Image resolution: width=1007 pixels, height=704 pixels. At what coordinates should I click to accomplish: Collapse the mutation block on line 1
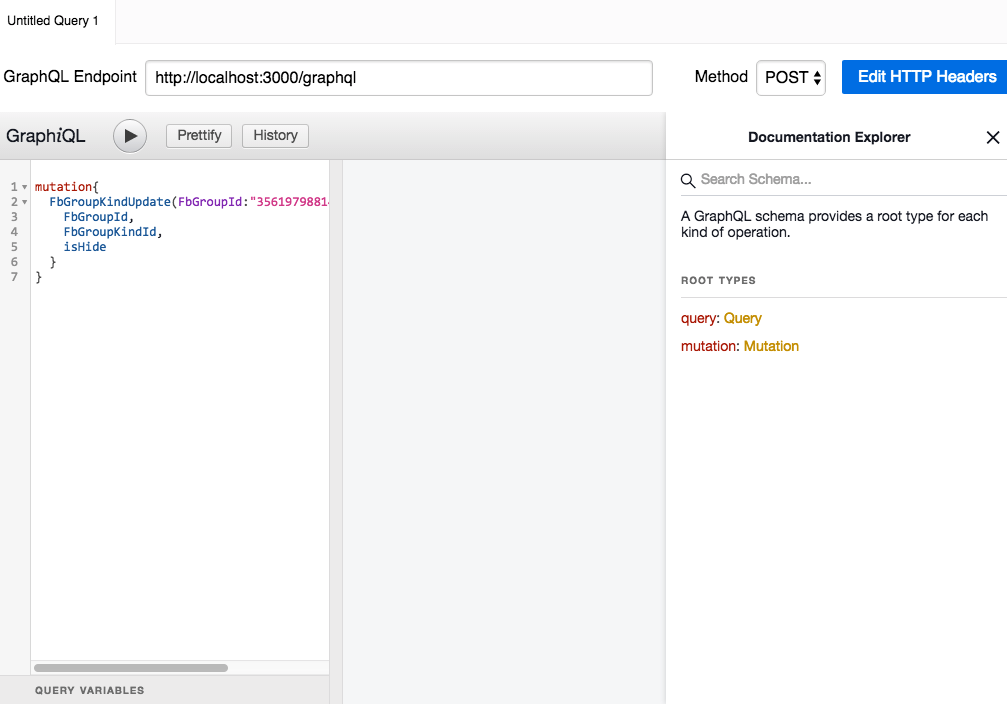click(x=24, y=187)
